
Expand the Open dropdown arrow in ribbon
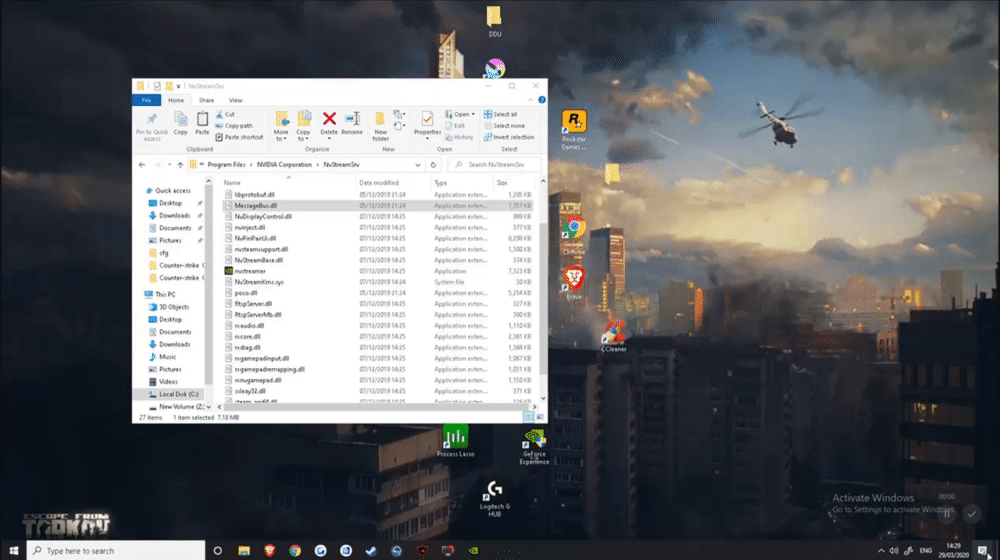pos(473,114)
